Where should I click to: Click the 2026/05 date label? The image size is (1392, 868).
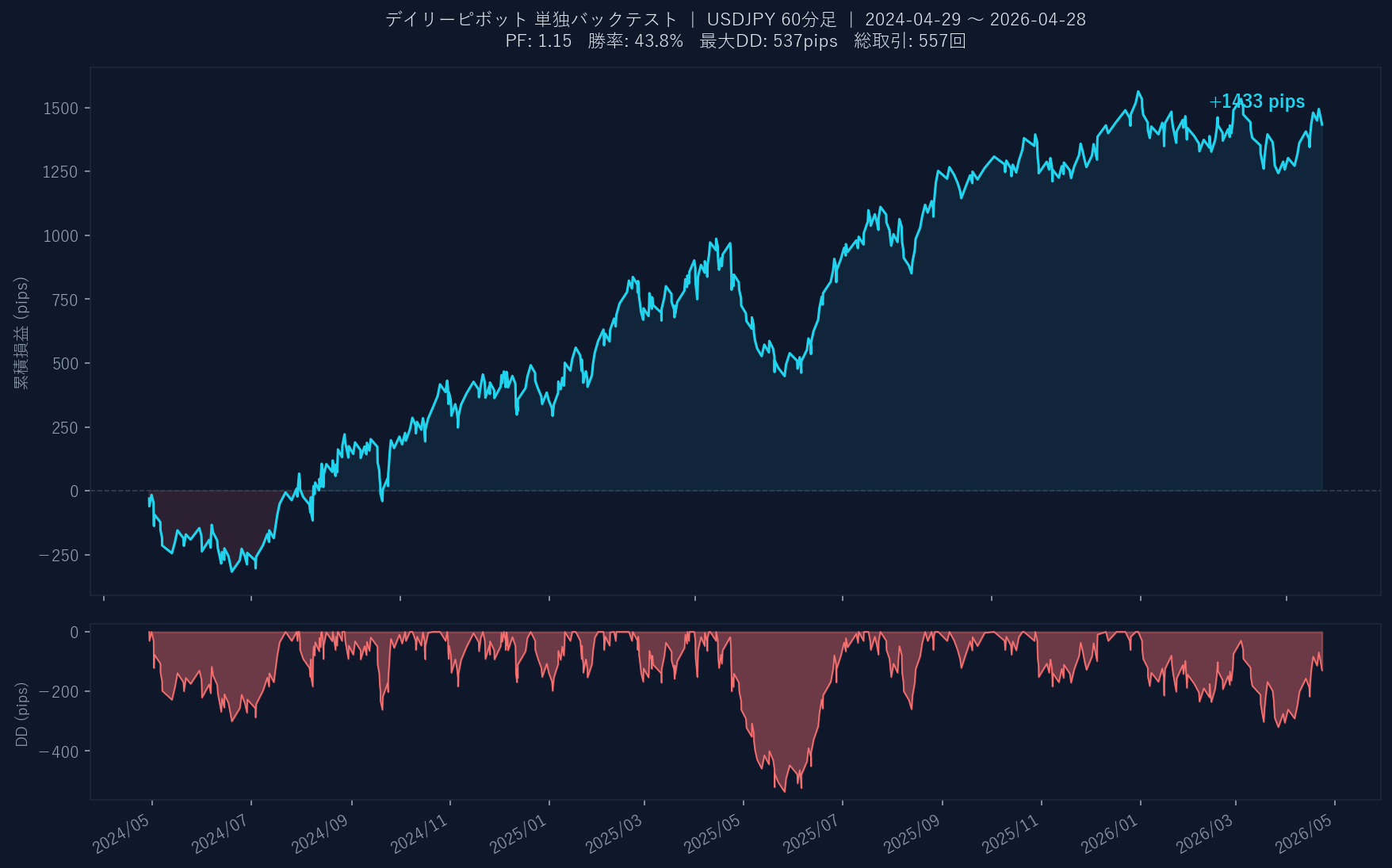[1303, 835]
